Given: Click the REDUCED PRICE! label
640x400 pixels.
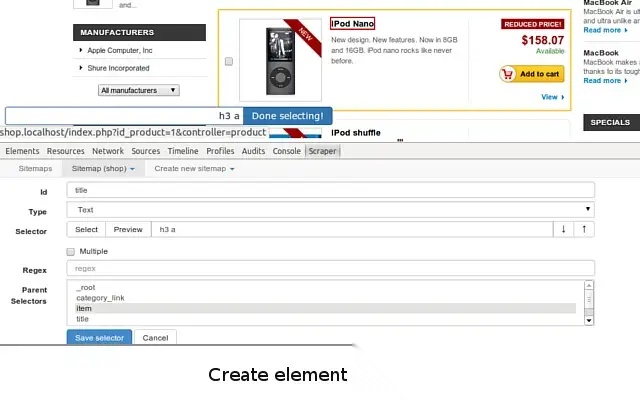Looking at the screenshot, I should 533,24.
